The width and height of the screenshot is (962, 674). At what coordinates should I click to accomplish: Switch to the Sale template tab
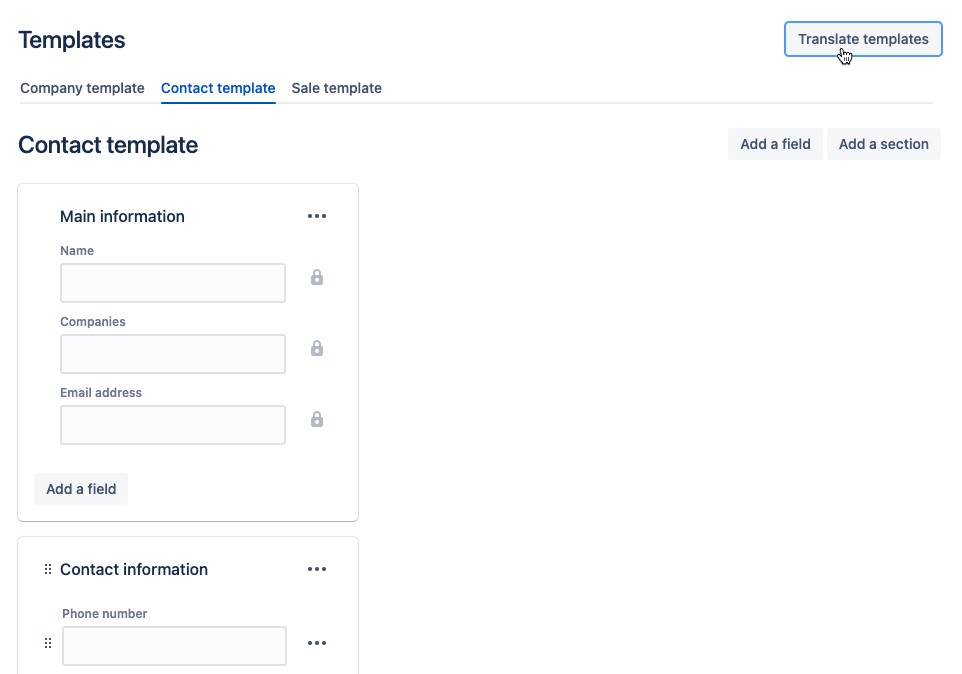click(336, 88)
